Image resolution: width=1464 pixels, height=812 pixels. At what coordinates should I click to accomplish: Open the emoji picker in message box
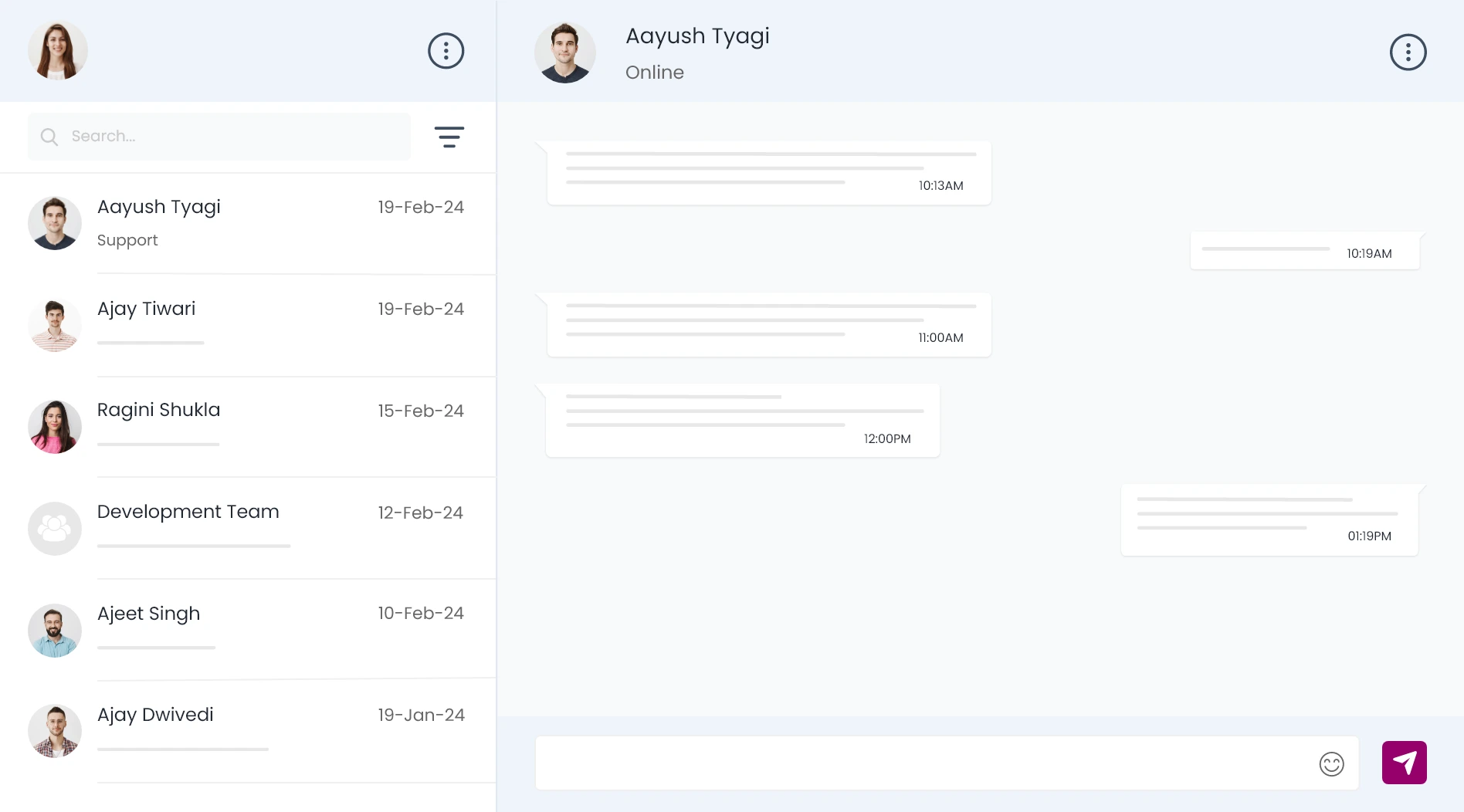(1331, 764)
